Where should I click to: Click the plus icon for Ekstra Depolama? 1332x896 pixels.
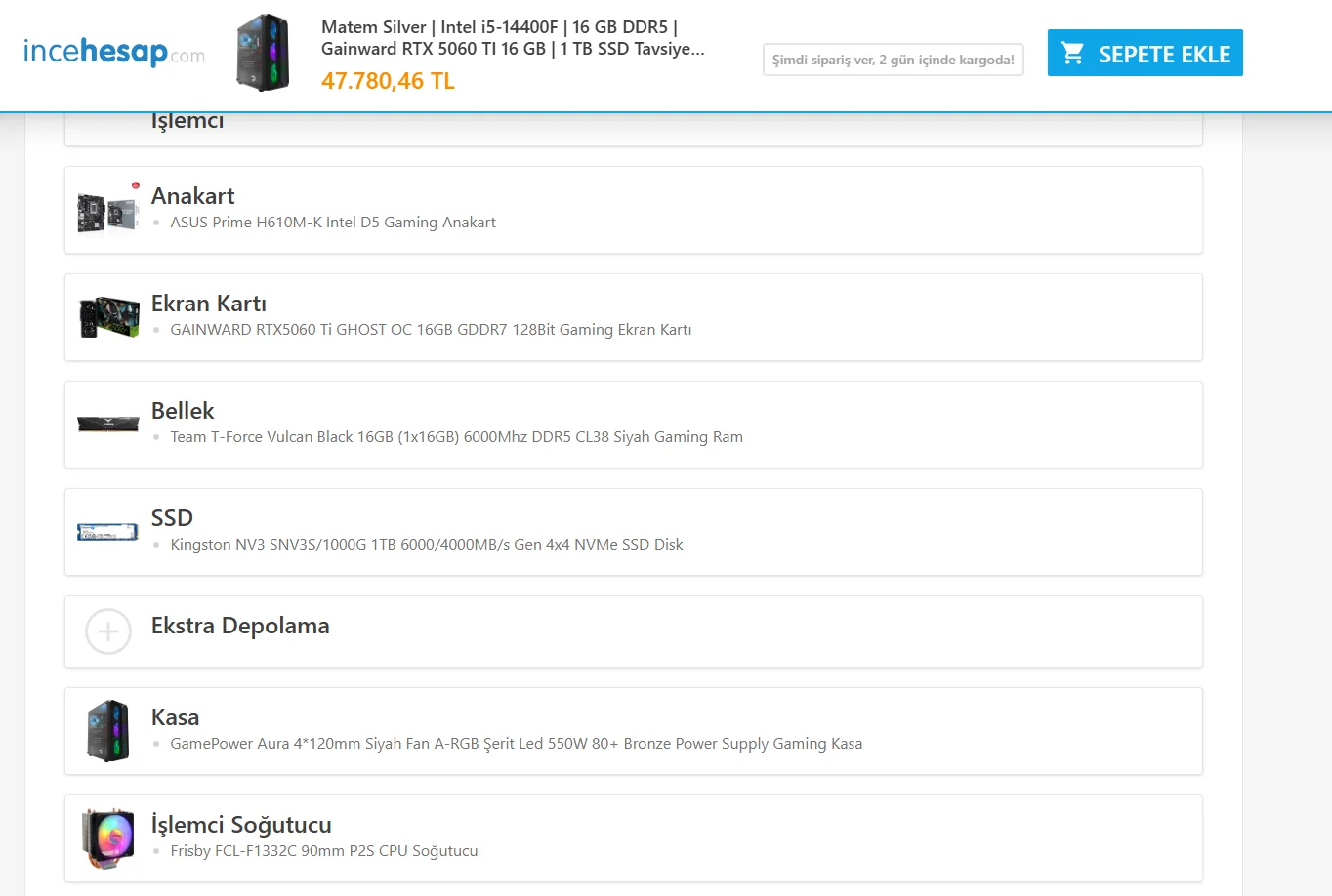click(108, 631)
